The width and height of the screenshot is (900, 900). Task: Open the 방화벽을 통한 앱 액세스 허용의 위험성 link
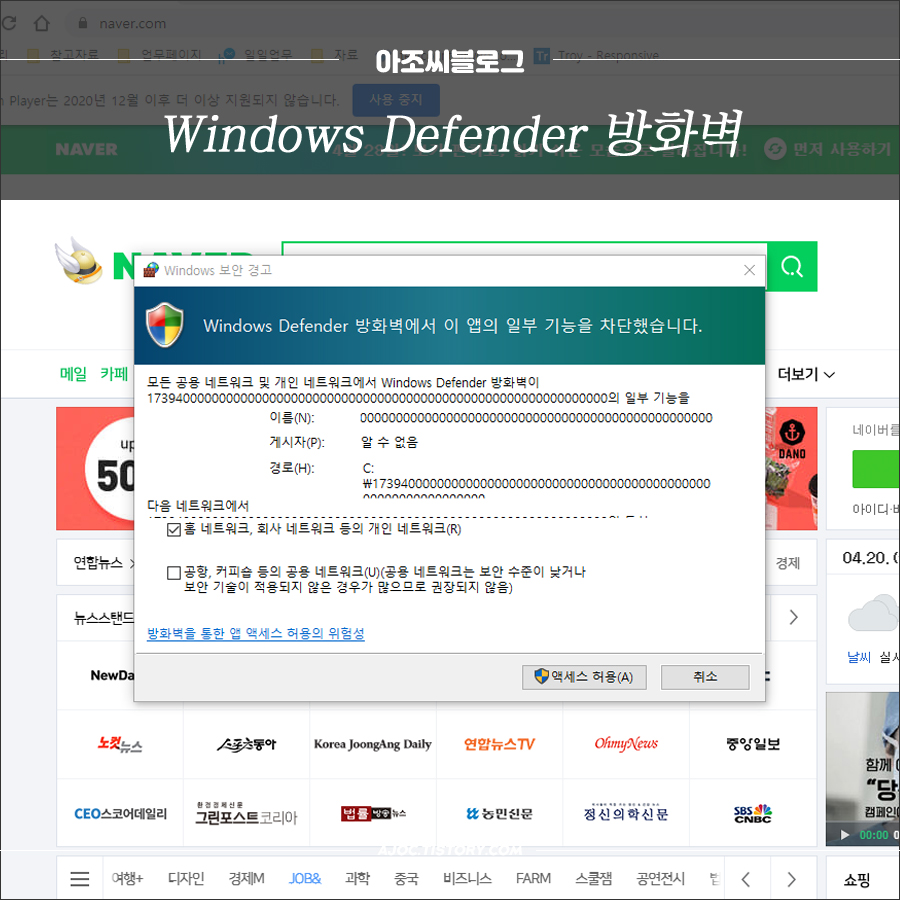point(256,633)
